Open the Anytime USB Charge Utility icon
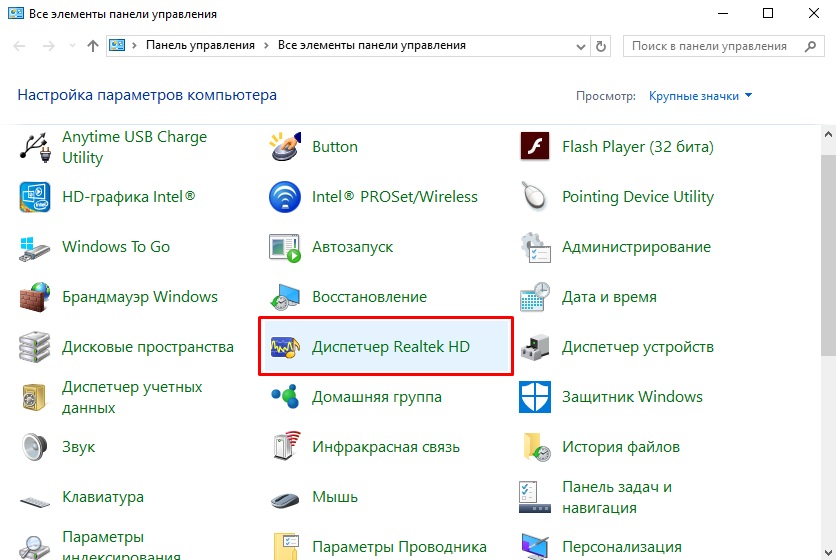The width and height of the screenshot is (836, 560). click(35, 147)
